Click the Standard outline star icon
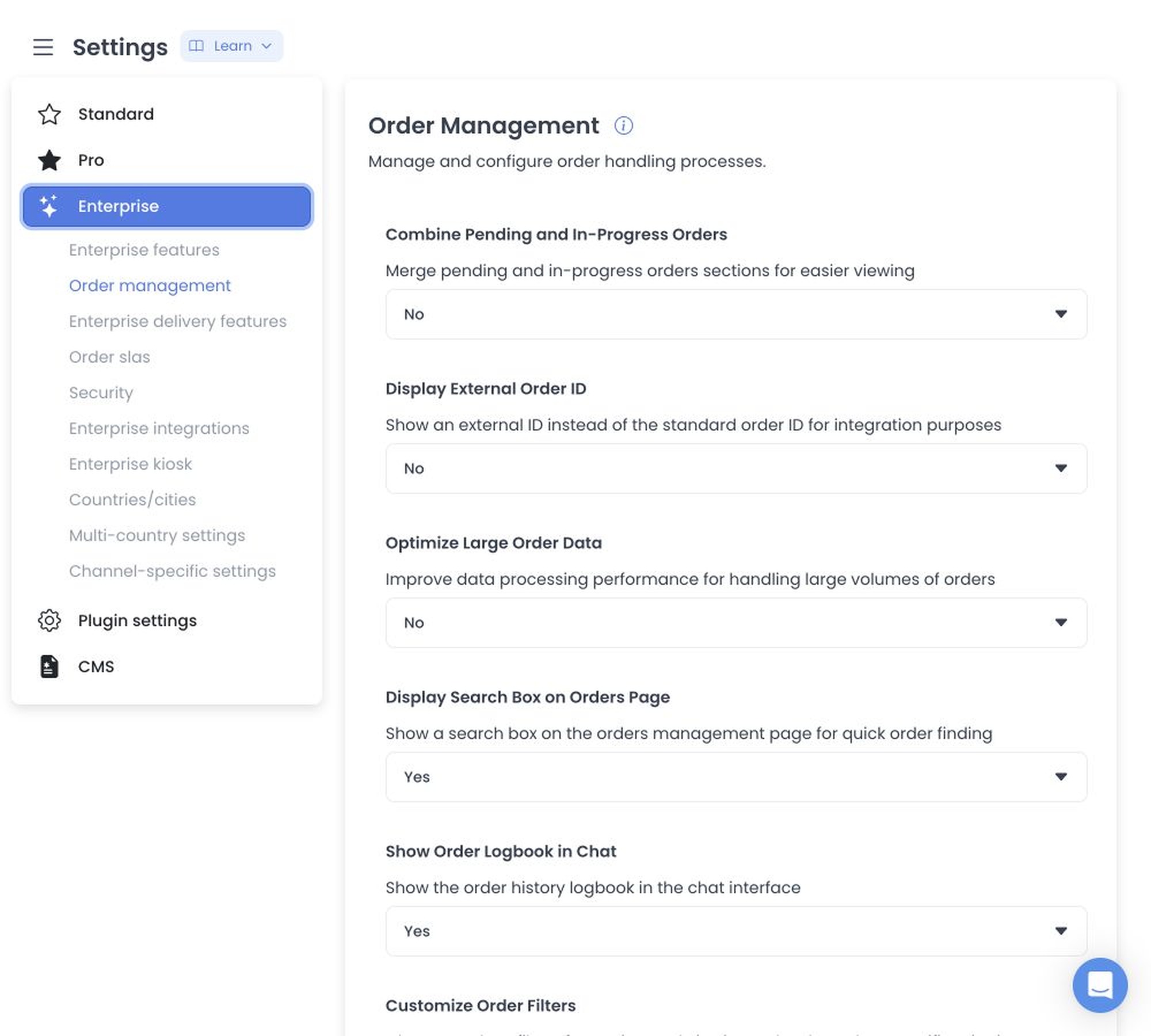 point(49,114)
